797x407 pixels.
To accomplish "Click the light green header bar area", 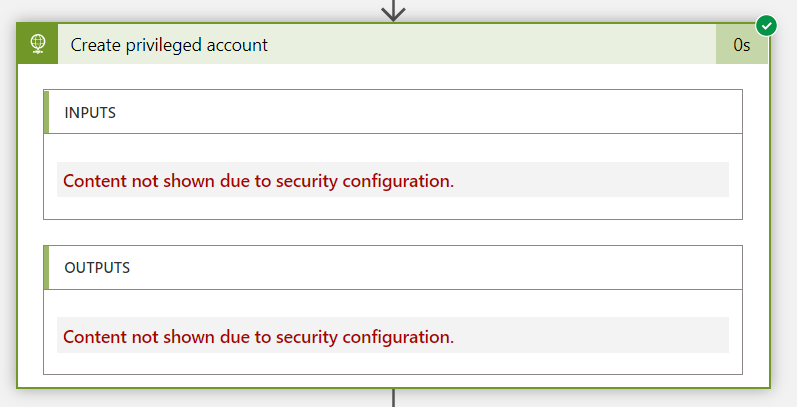I will pyautogui.click(x=488, y=44).
